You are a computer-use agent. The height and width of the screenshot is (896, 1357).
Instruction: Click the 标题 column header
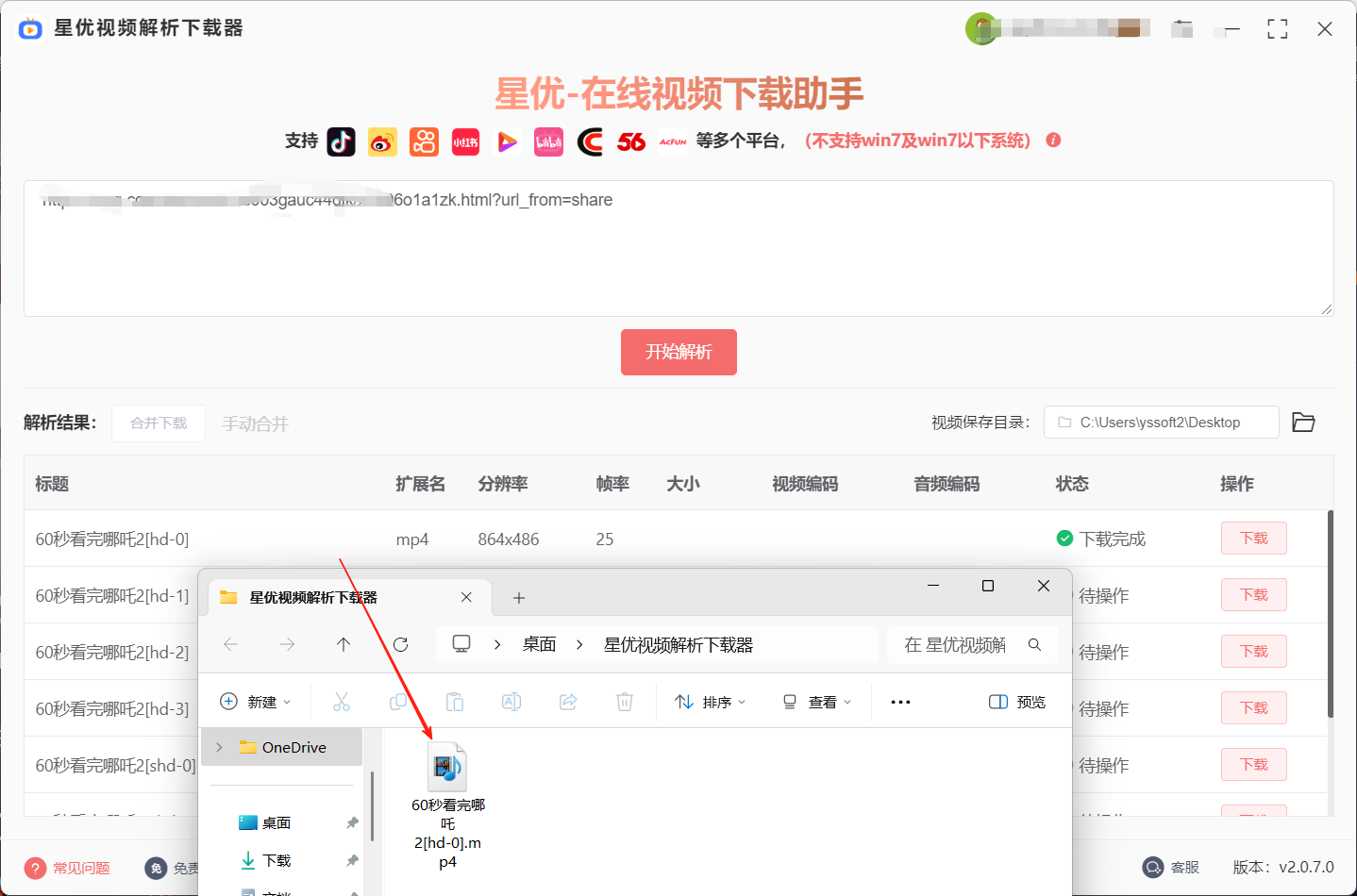(x=52, y=484)
